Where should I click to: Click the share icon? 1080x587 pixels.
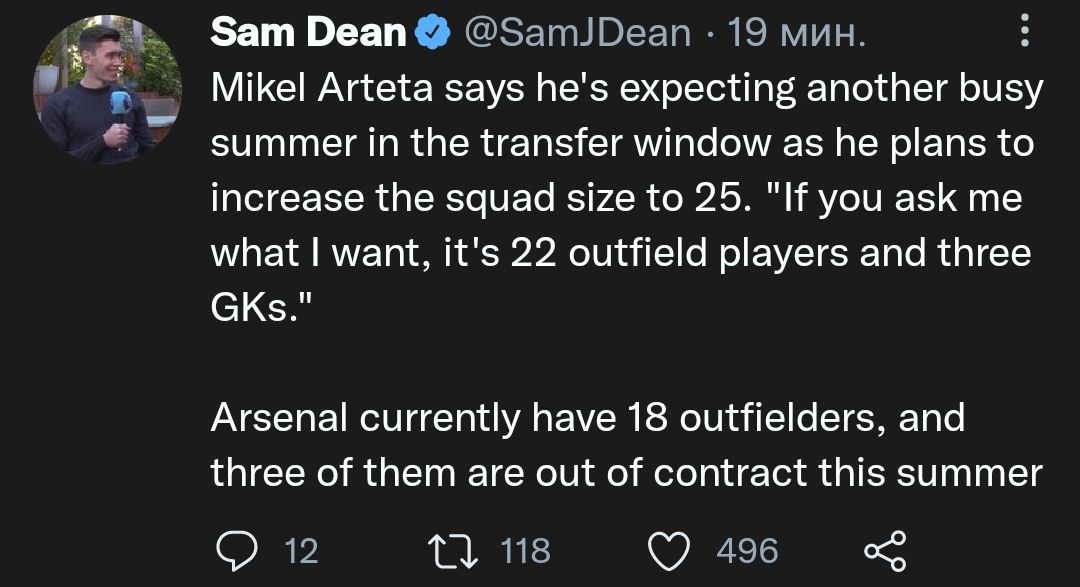[x=884, y=550]
